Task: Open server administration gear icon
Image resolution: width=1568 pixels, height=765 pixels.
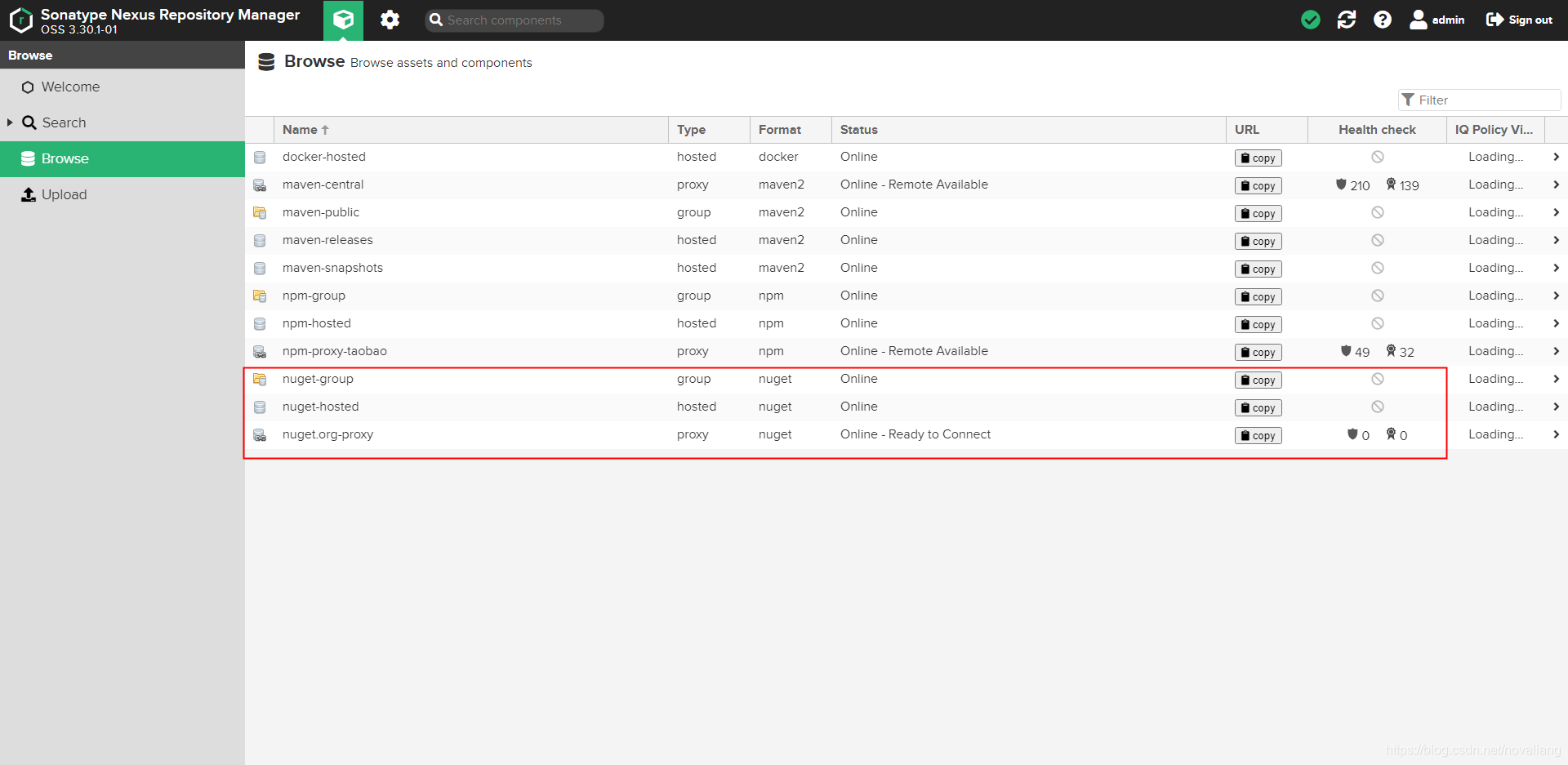Action: tap(390, 20)
